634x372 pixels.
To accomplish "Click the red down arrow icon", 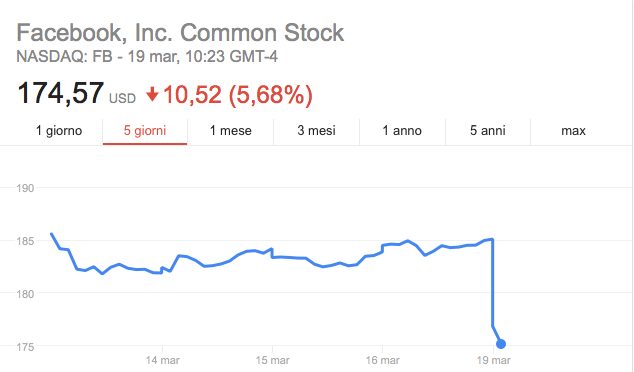I will click(152, 95).
